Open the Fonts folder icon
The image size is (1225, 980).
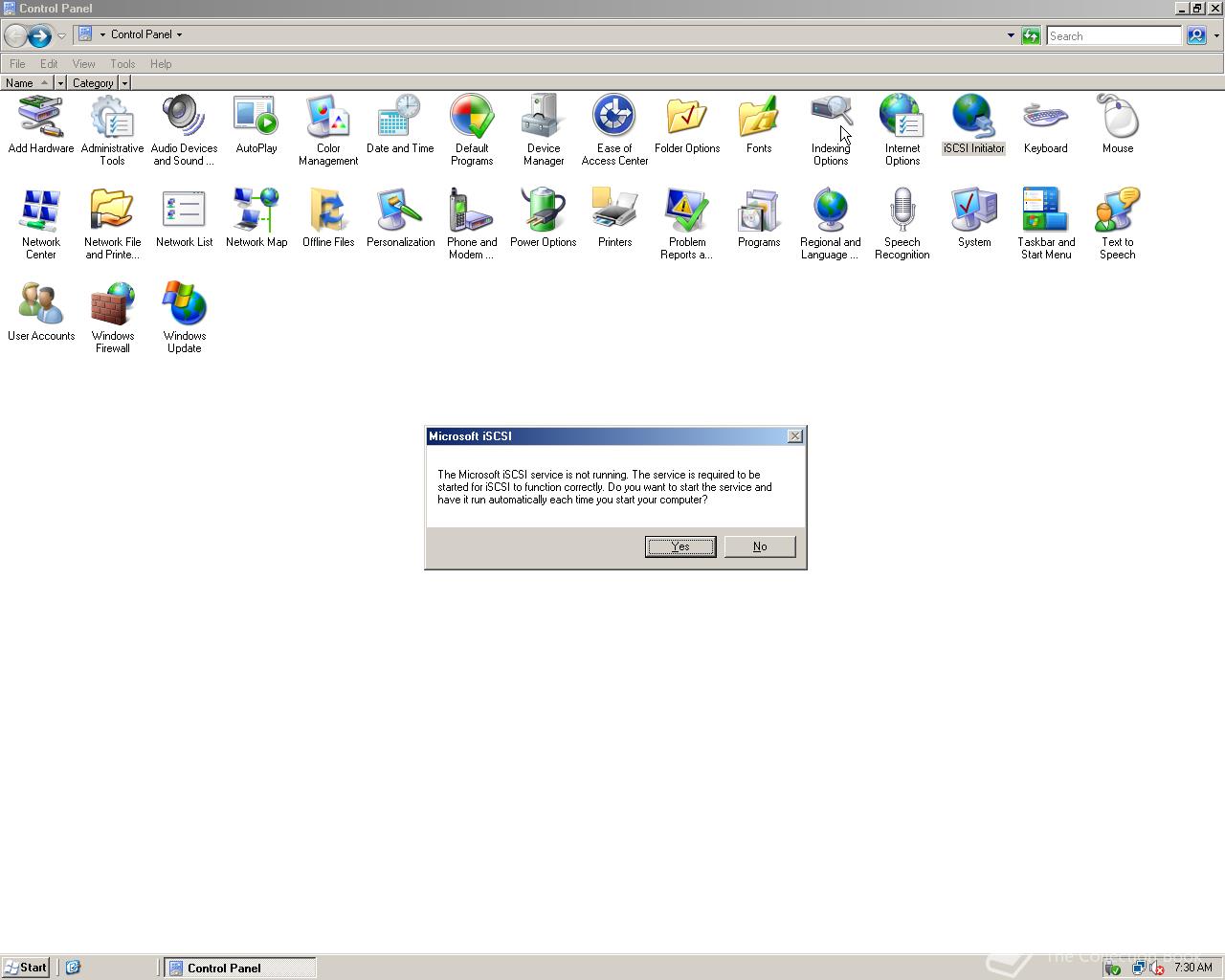point(759,124)
